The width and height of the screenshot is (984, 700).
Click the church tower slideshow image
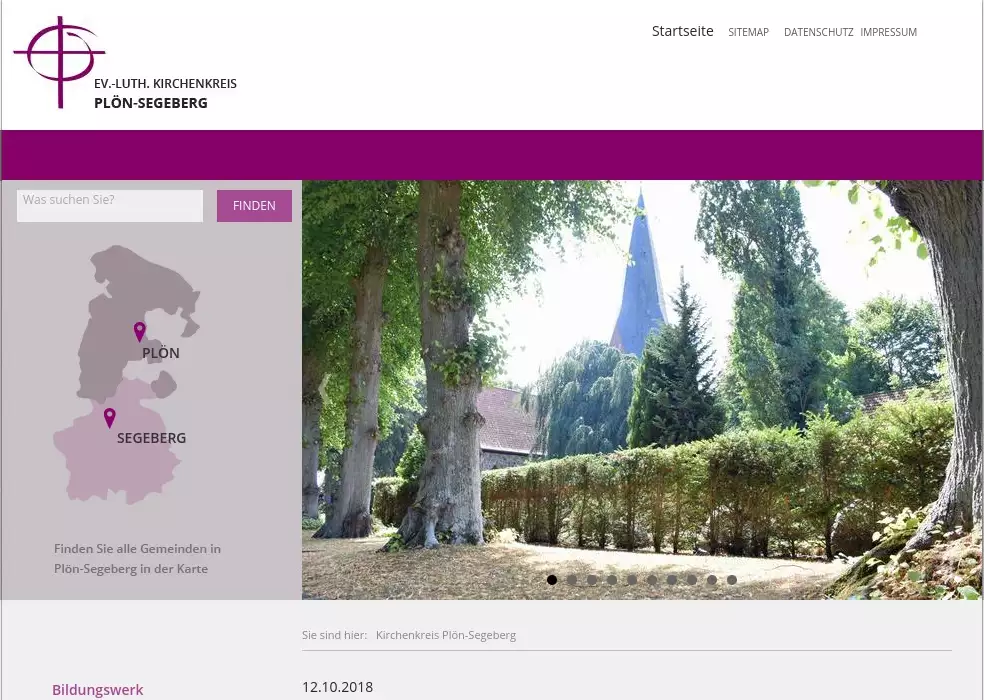640,390
